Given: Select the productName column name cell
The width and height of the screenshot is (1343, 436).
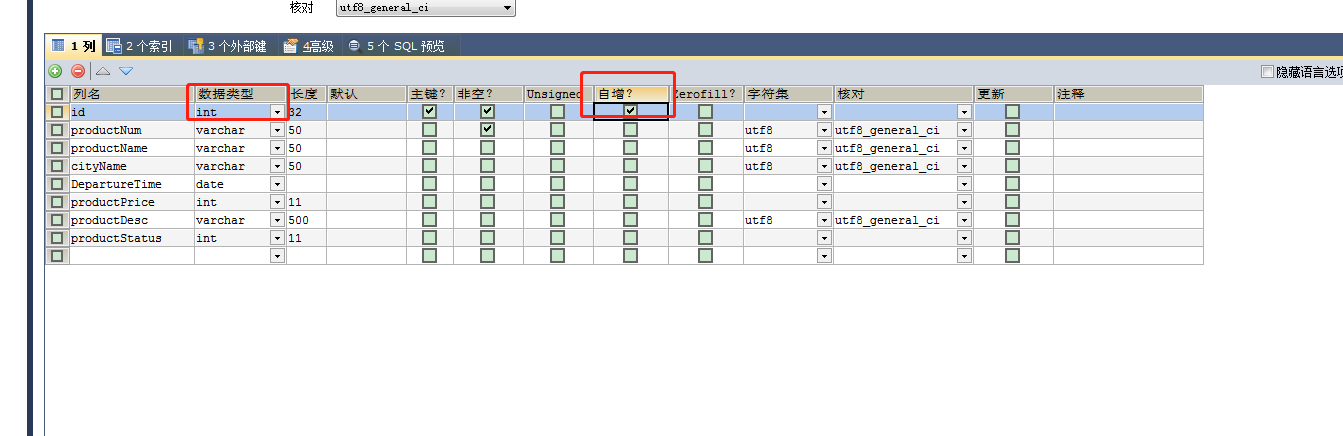Looking at the screenshot, I should pos(130,148).
